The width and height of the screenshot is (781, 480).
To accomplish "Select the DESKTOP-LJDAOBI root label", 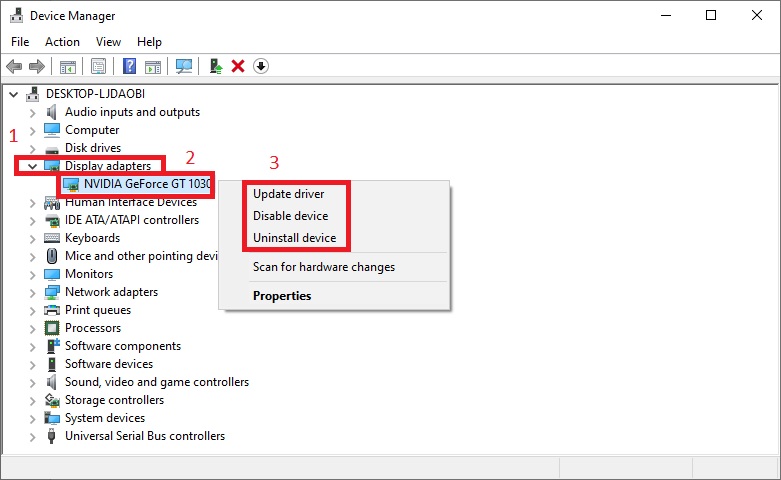I will point(96,94).
